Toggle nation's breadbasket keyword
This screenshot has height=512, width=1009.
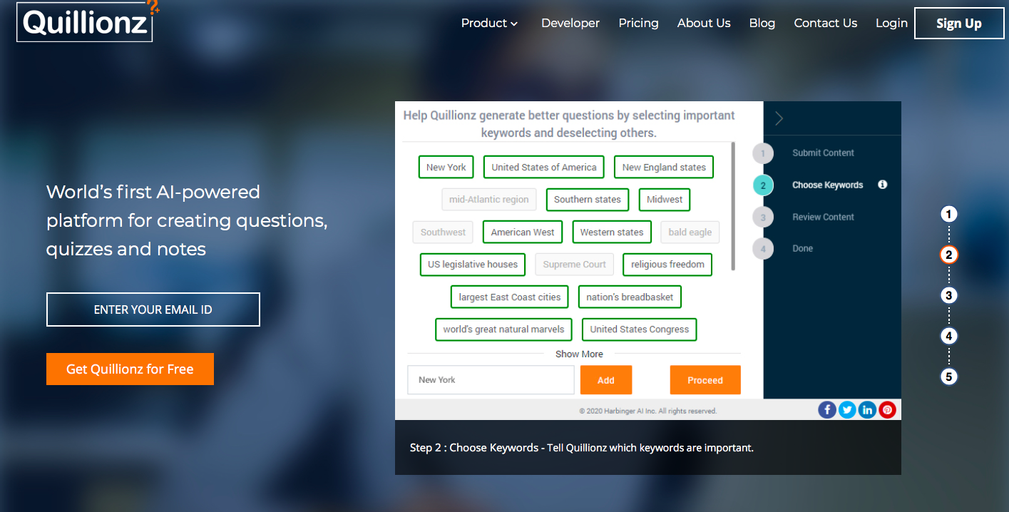click(629, 297)
